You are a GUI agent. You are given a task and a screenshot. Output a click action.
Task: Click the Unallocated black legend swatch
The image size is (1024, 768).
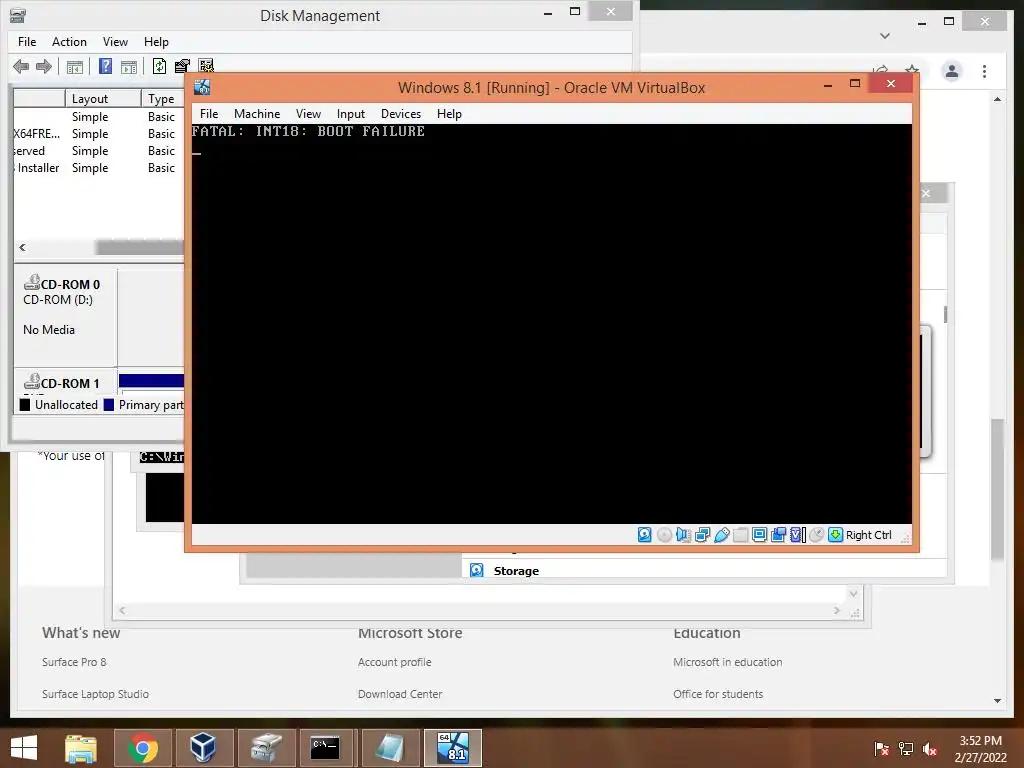point(25,405)
